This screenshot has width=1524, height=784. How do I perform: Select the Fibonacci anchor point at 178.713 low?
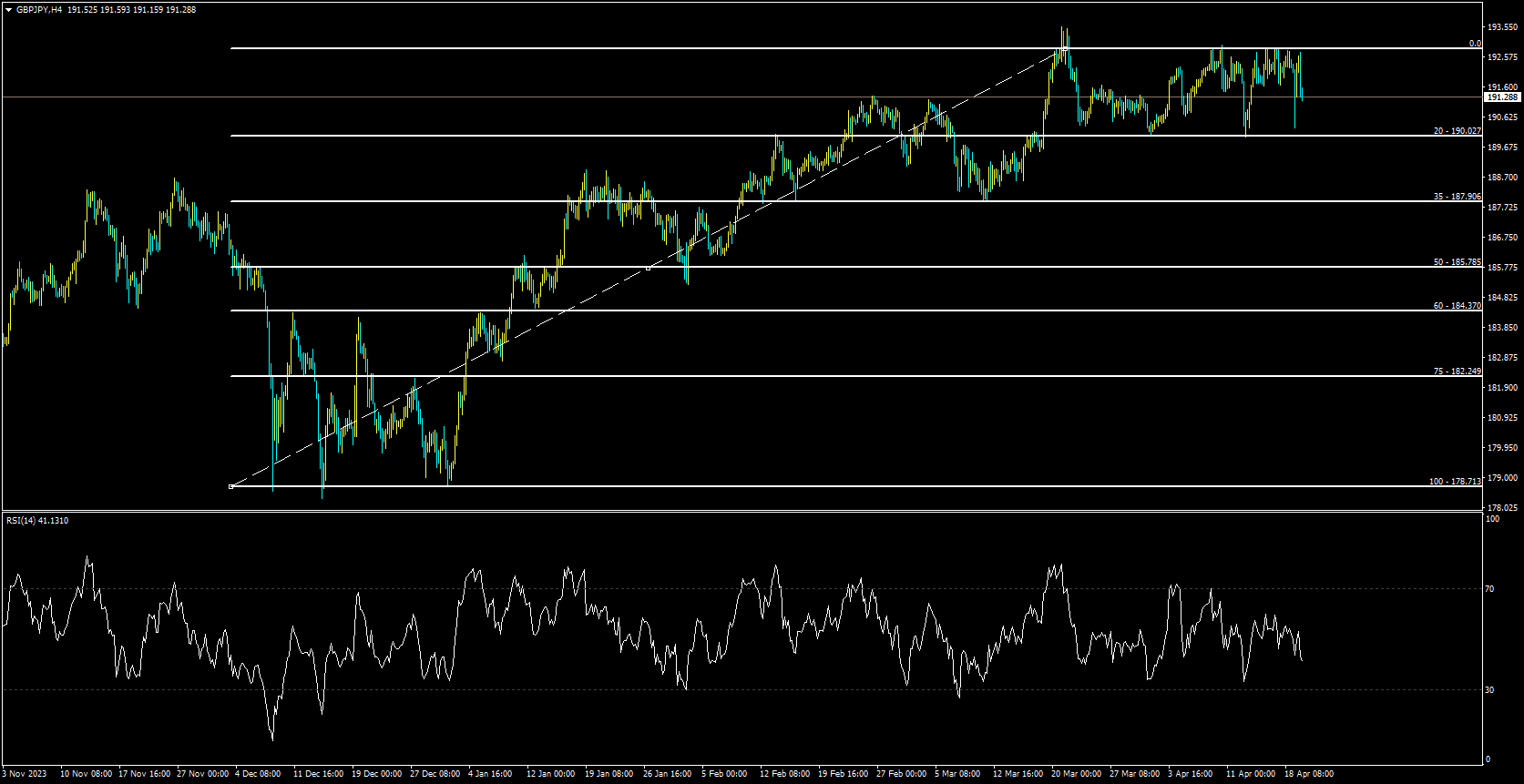tap(231, 486)
